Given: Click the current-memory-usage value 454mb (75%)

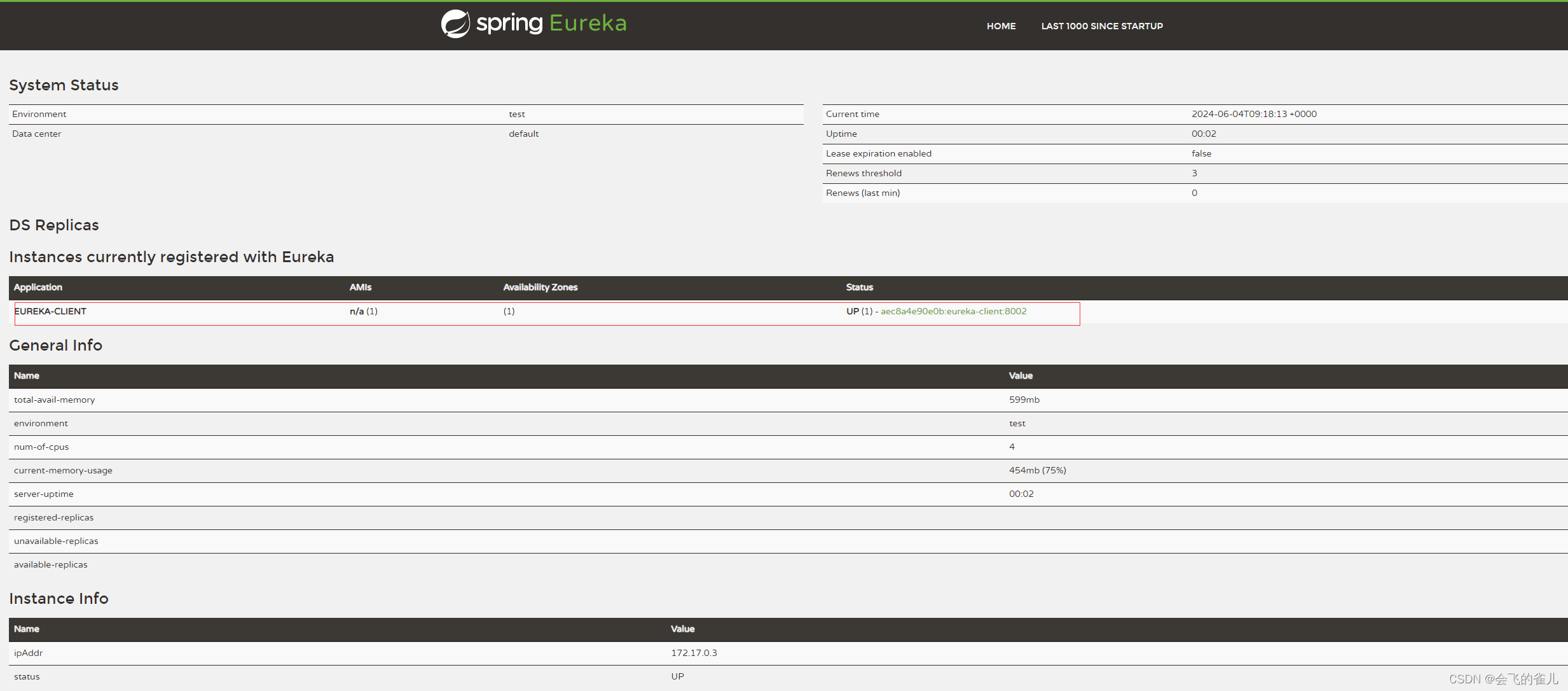Looking at the screenshot, I should pyautogui.click(x=1037, y=470).
